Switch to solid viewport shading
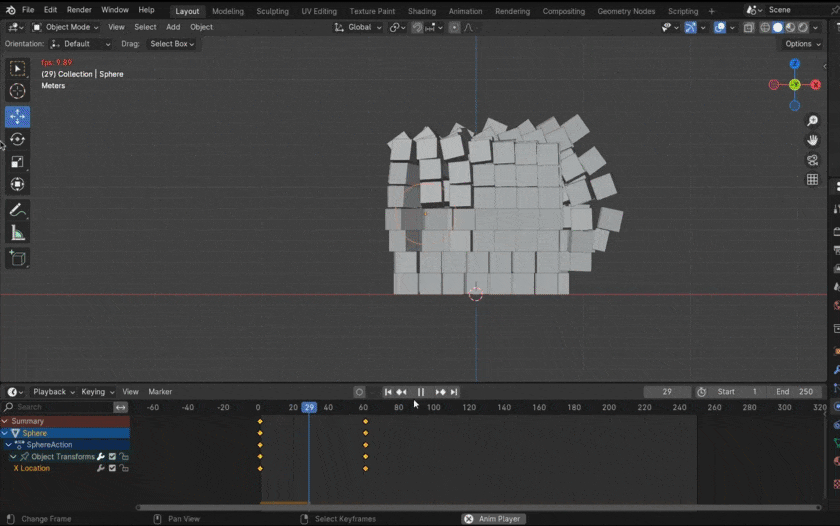Image resolution: width=840 pixels, height=526 pixels. (x=778, y=27)
